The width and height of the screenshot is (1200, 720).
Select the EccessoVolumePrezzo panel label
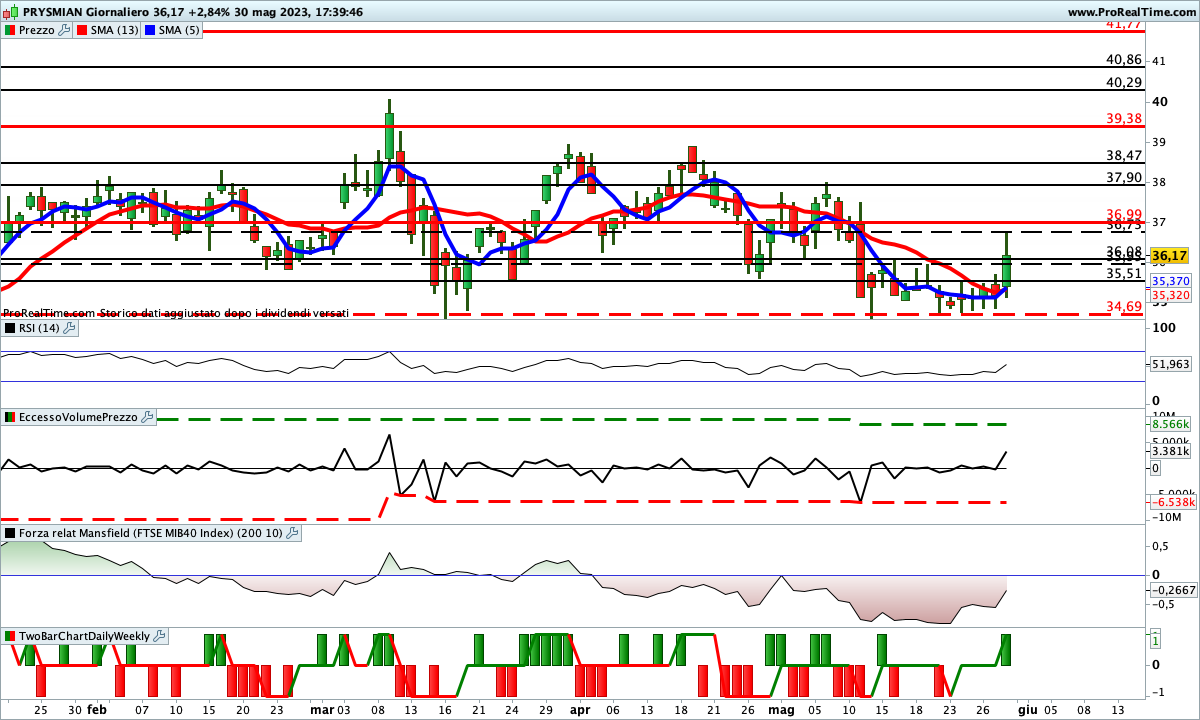pos(78,417)
